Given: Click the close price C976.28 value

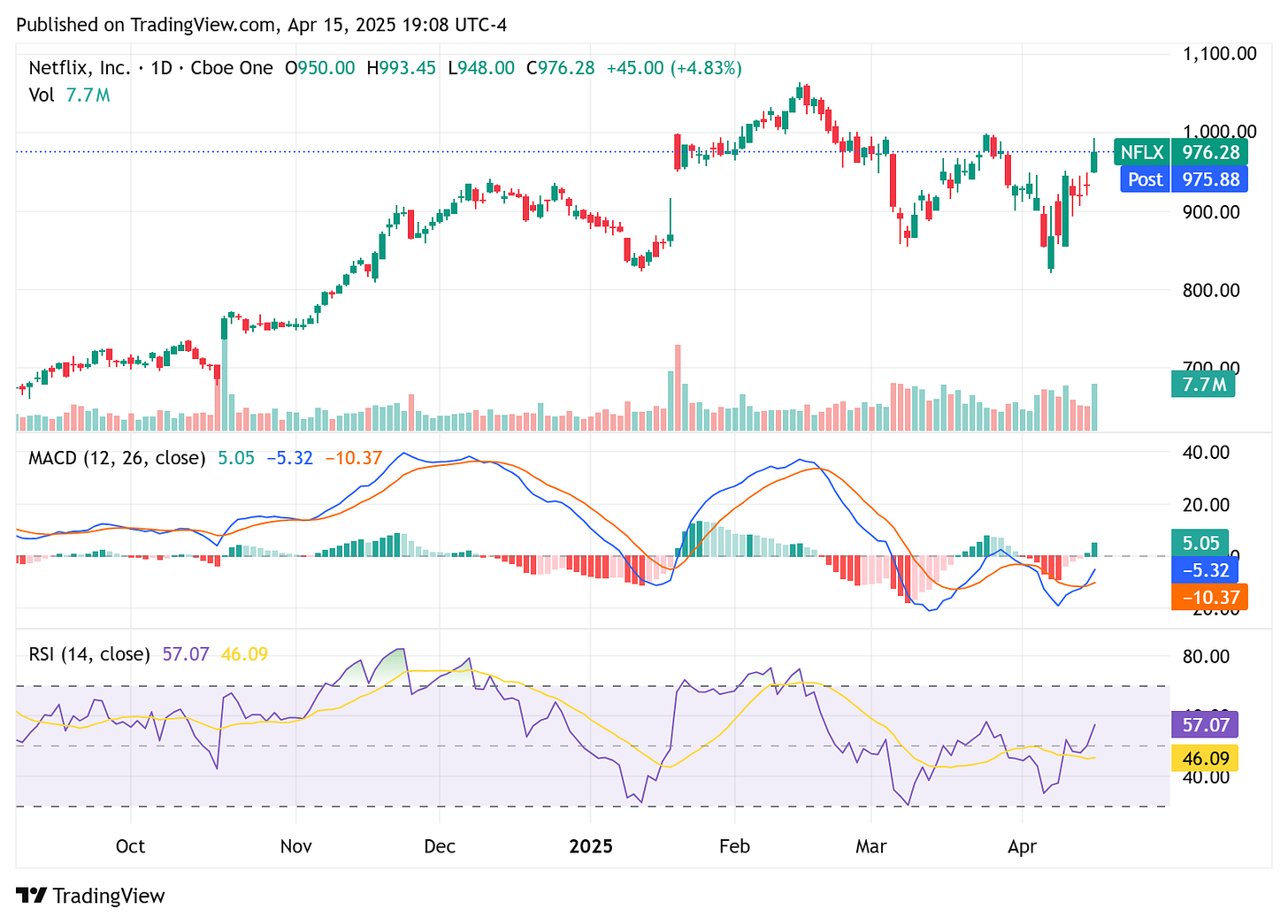Looking at the screenshot, I should pyautogui.click(x=560, y=67).
